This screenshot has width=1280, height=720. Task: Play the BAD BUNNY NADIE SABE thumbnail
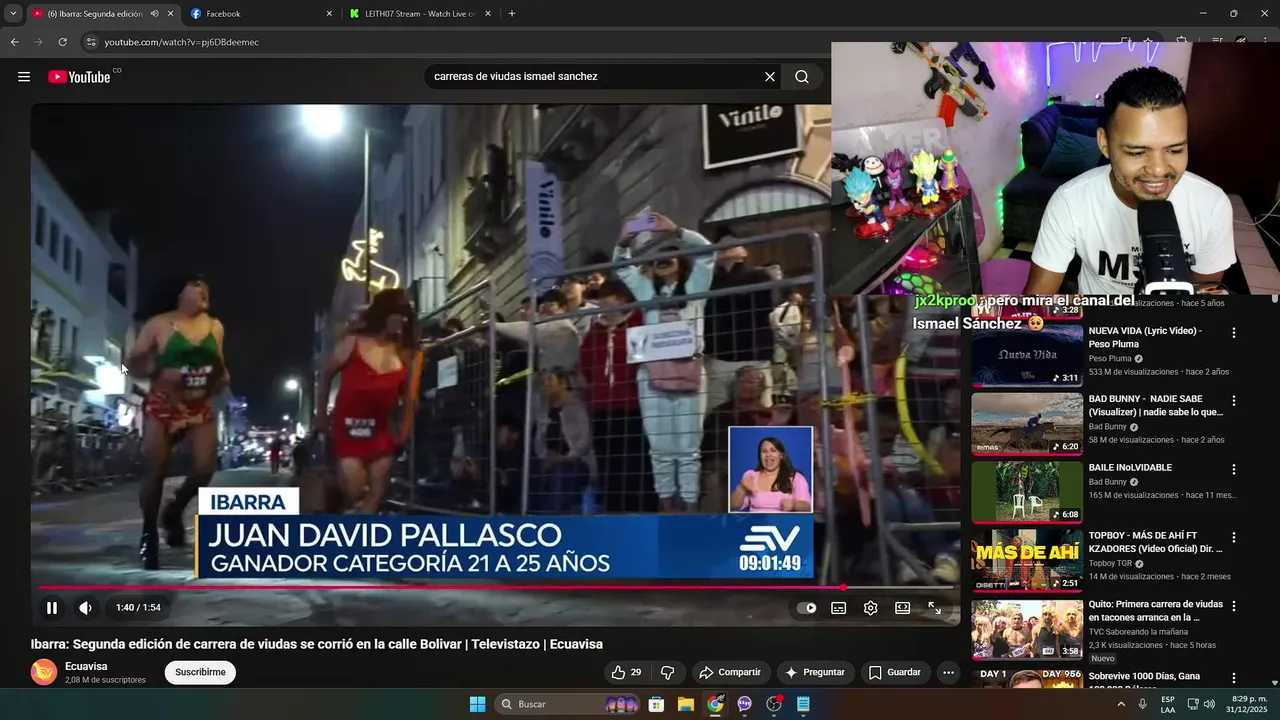pos(1027,423)
